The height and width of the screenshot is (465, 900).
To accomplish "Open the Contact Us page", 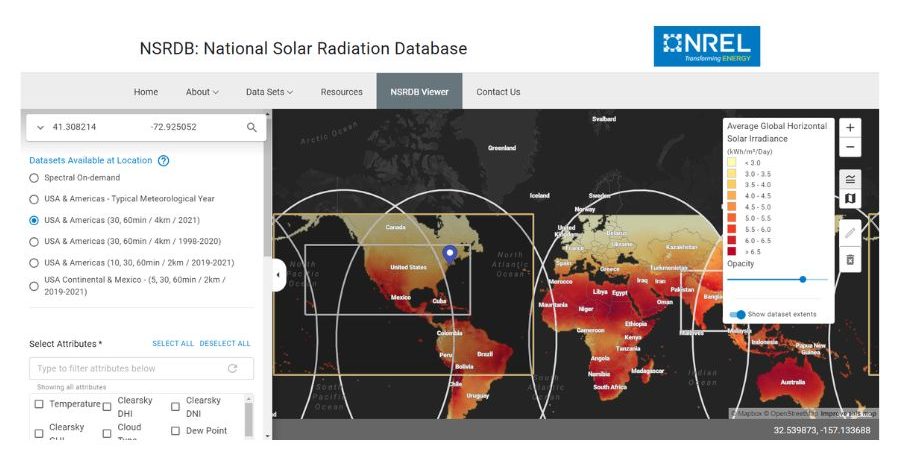I will 498,92.
